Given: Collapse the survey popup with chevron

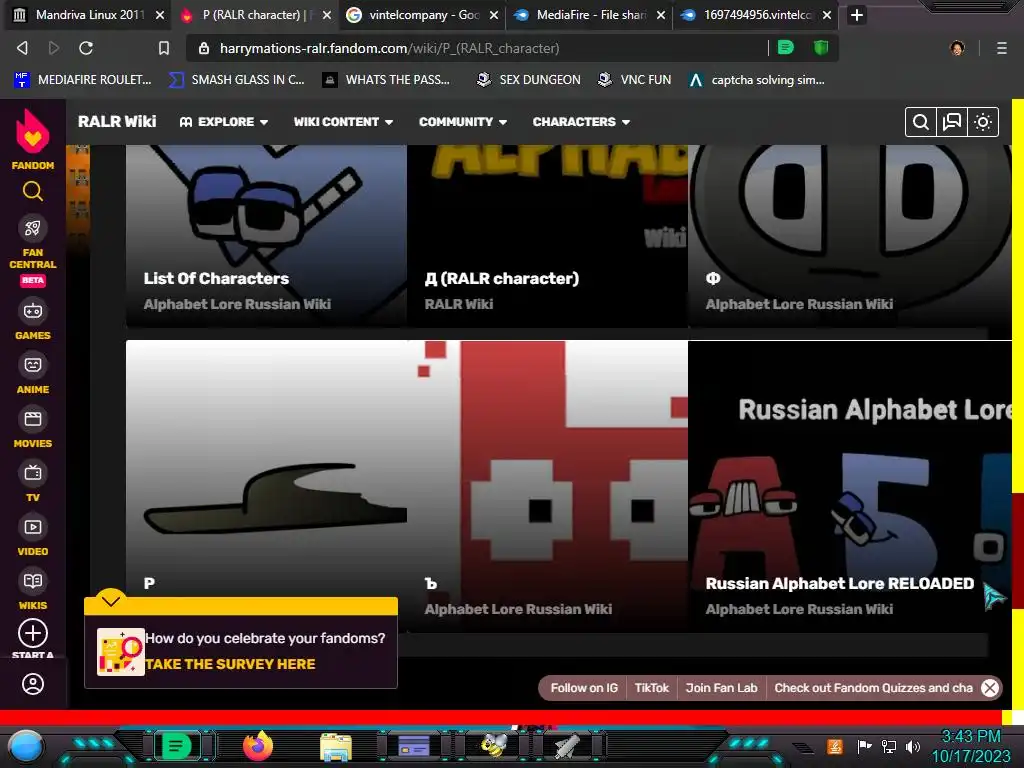Looking at the screenshot, I should 111,600.
